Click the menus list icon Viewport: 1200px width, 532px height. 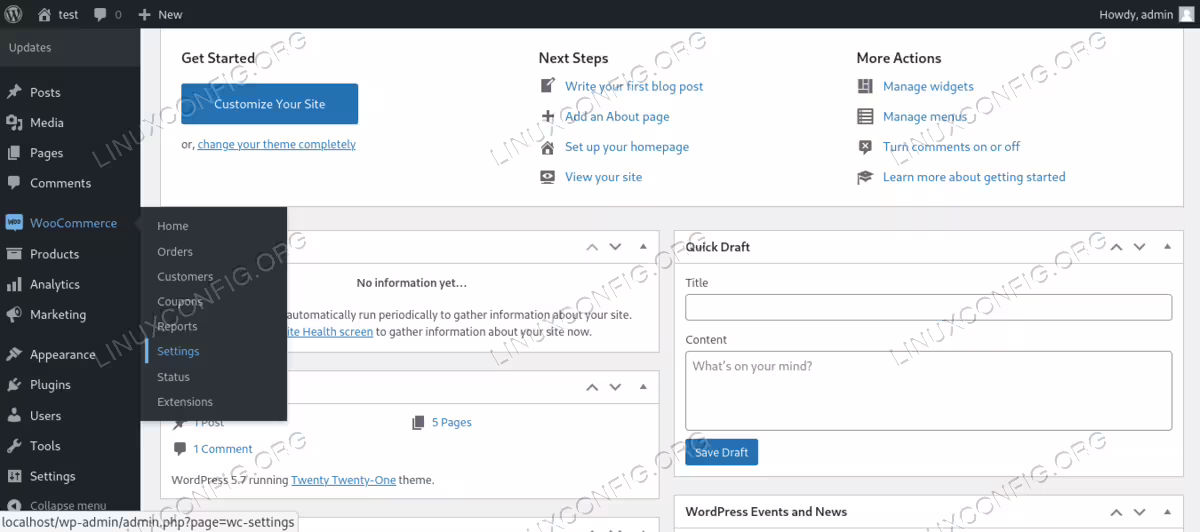coord(865,116)
